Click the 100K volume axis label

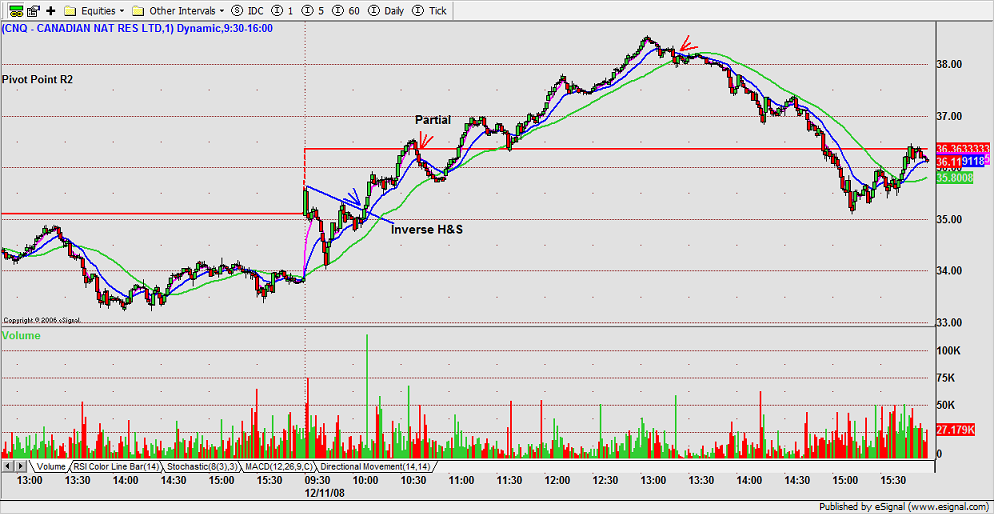click(x=947, y=350)
